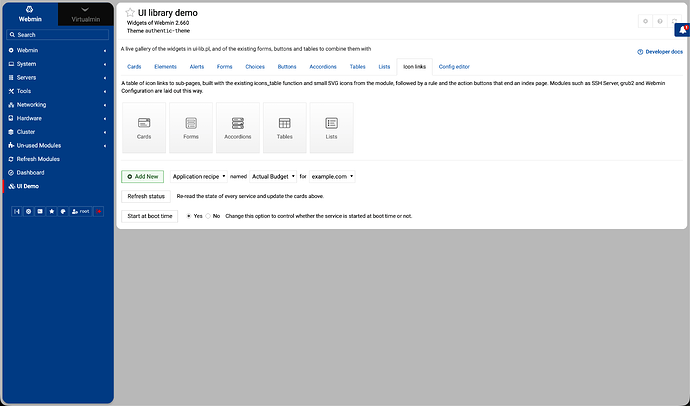The width and height of the screenshot is (690, 406).
Task: Click the Add New button
Action: (x=143, y=176)
